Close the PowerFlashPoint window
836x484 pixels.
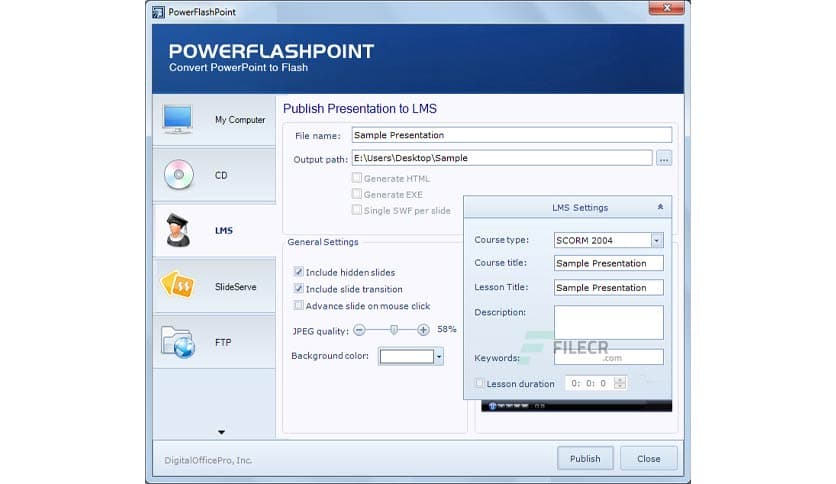coord(666,7)
